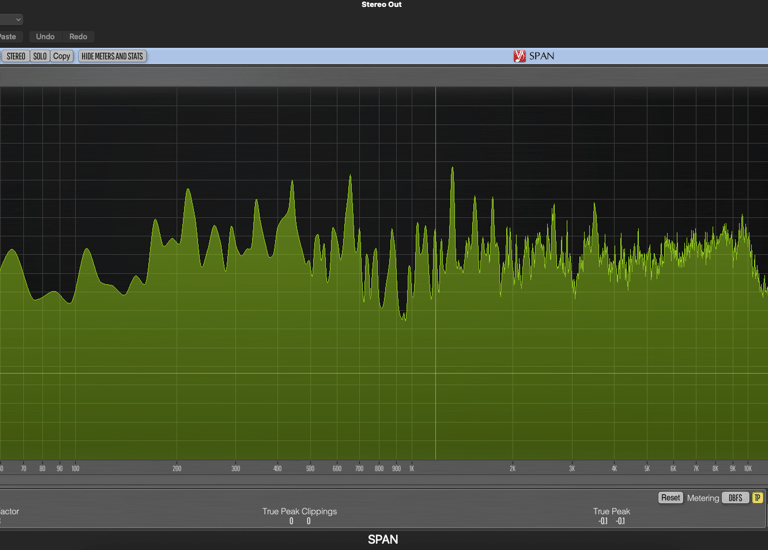Click the Stereo Out window title
Viewport: 768px width, 550px height.
382,4
